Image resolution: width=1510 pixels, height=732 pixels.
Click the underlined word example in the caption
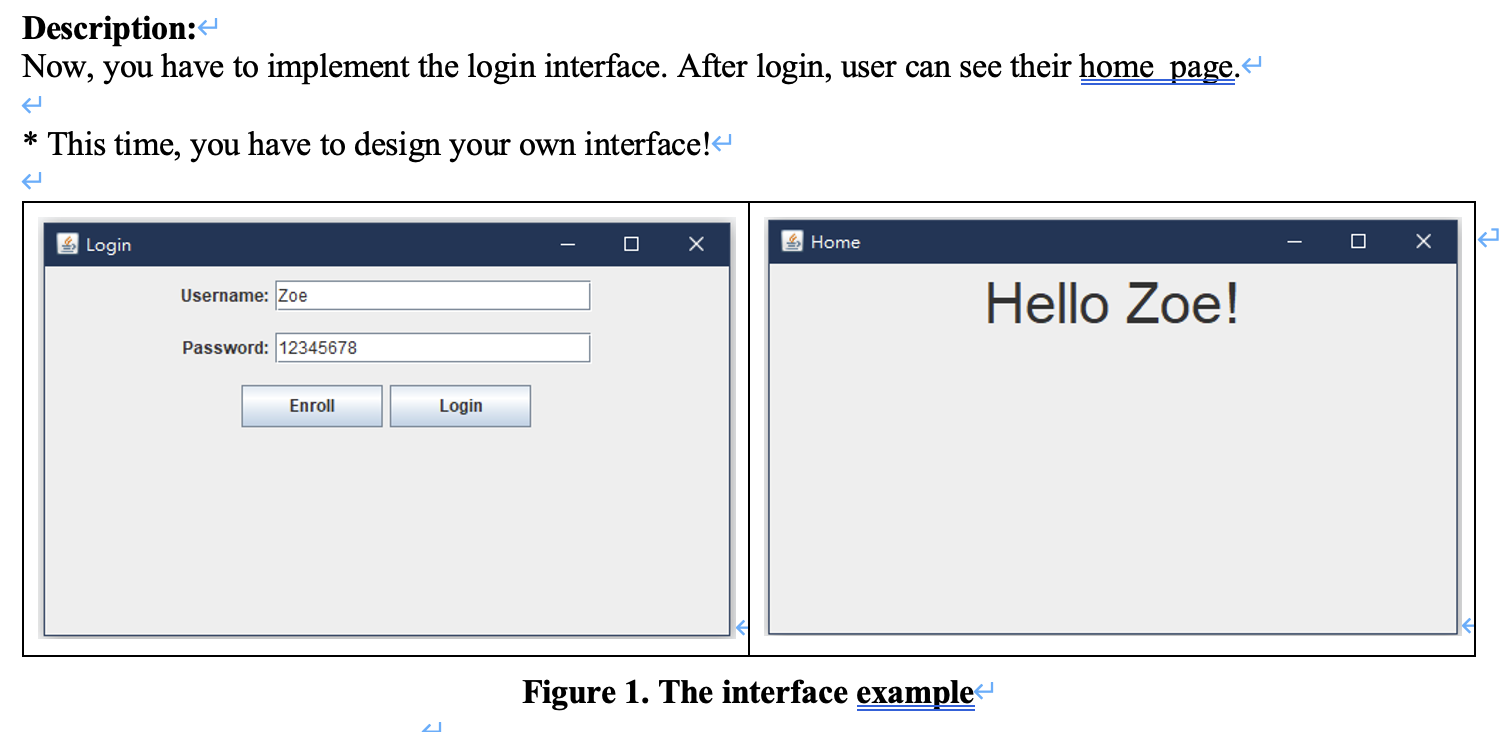click(915, 692)
